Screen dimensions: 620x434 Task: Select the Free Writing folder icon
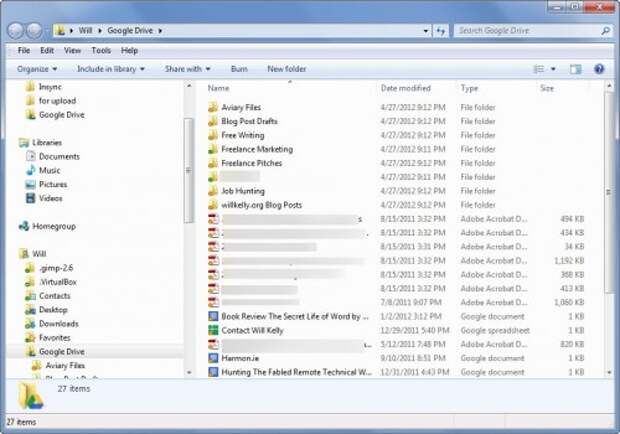(x=213, y=135)
